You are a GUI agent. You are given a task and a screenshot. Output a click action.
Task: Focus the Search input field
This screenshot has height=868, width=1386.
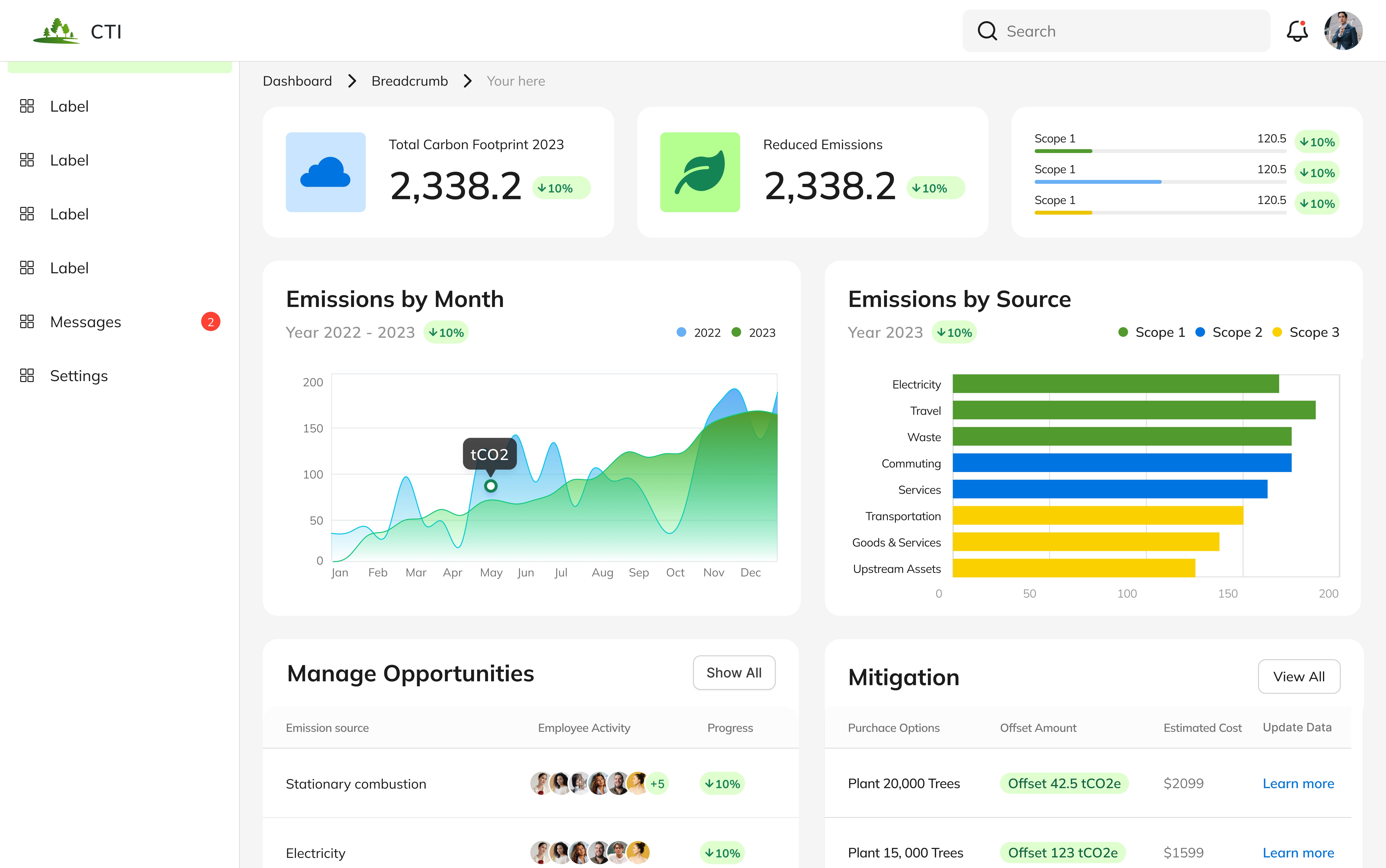pos(1116,31)
